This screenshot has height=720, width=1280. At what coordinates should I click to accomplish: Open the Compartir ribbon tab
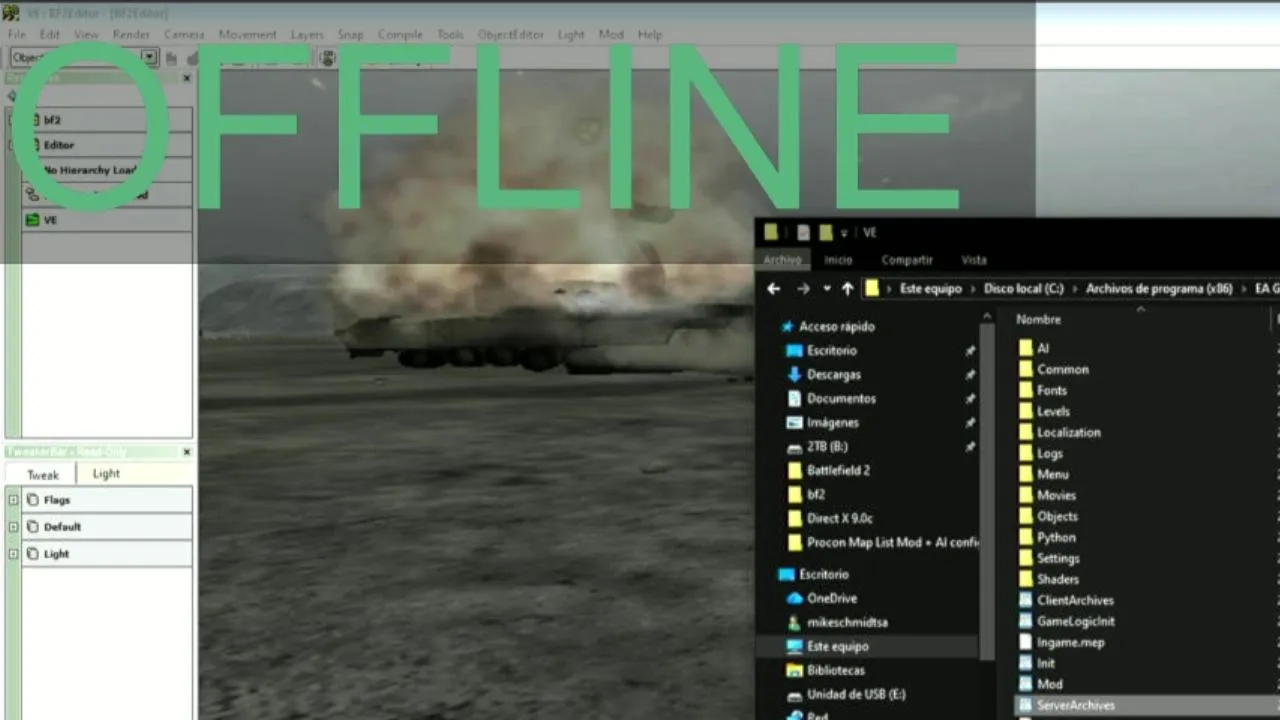[907, 260]
